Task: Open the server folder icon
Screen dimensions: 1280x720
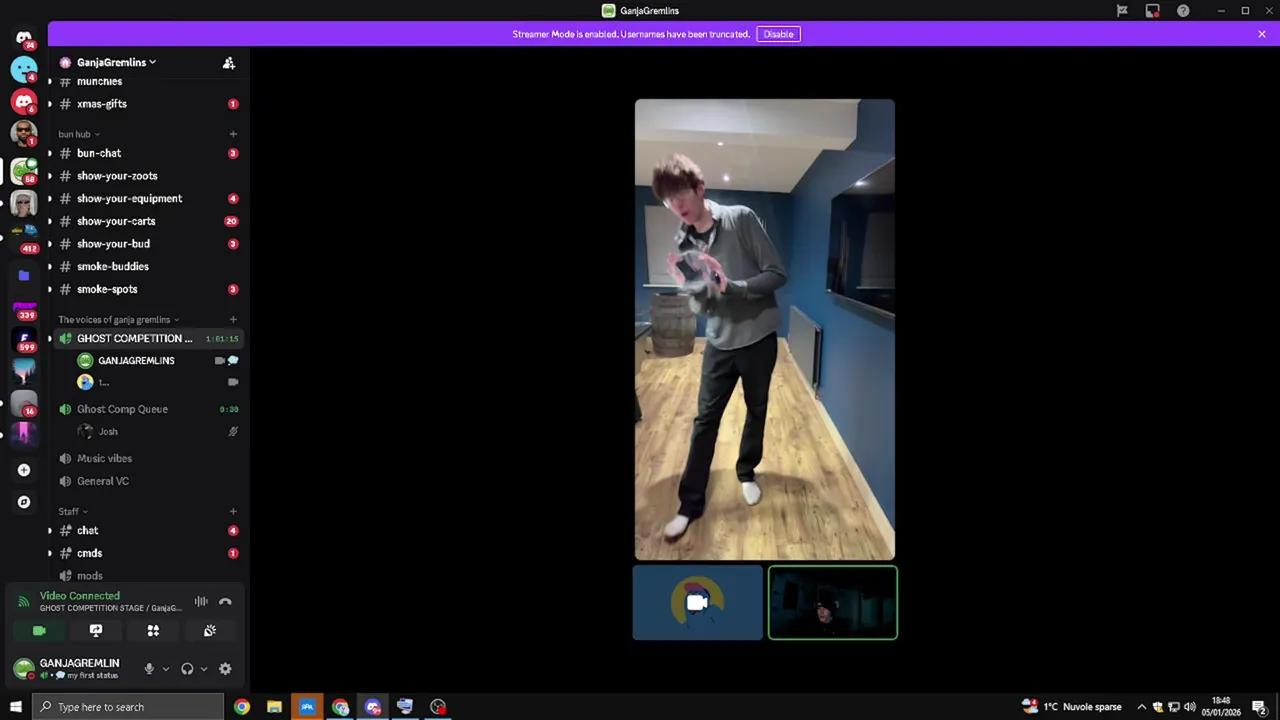Action: [24, 275]
